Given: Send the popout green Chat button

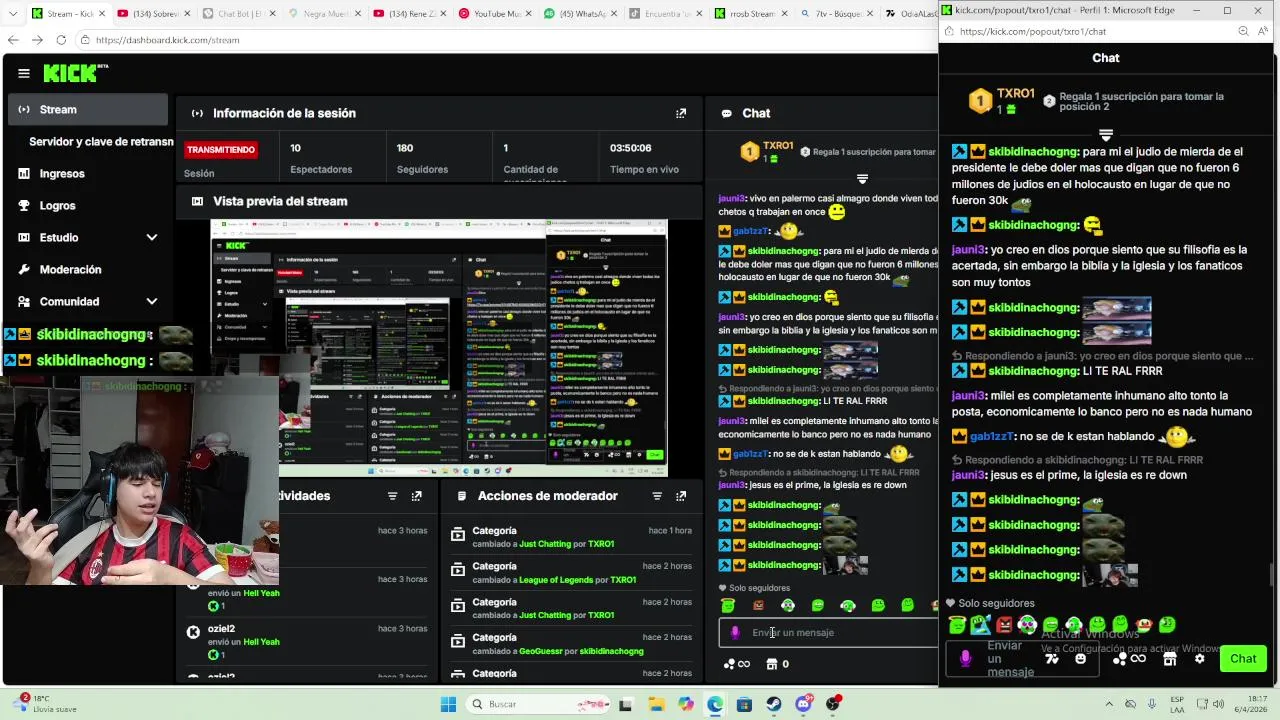Looking at the screenshot, I should pos(1243,658).
